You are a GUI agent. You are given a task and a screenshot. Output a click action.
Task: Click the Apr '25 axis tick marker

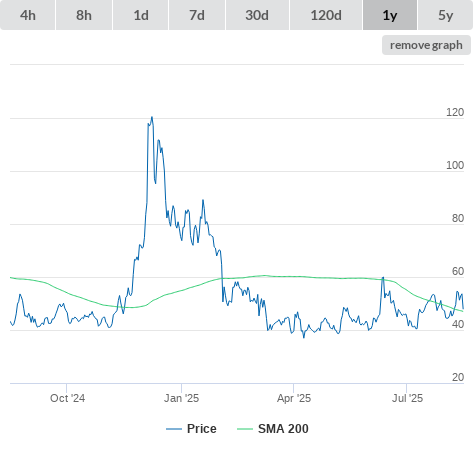[293, 388]
